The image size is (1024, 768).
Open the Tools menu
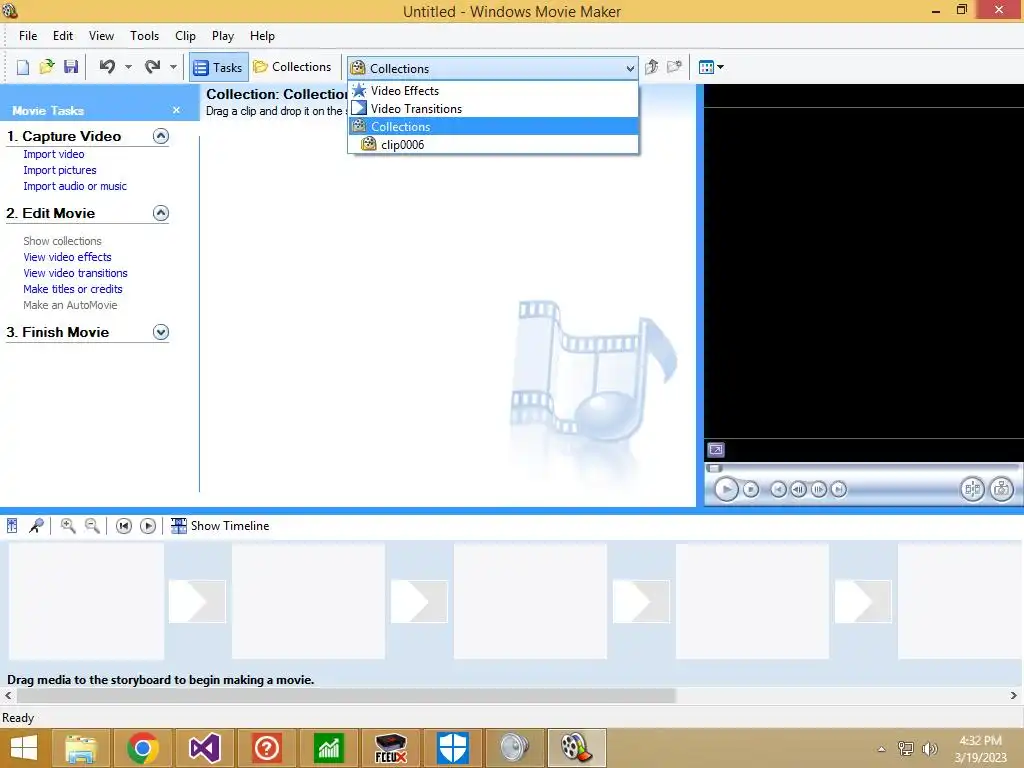coord(144,36)
